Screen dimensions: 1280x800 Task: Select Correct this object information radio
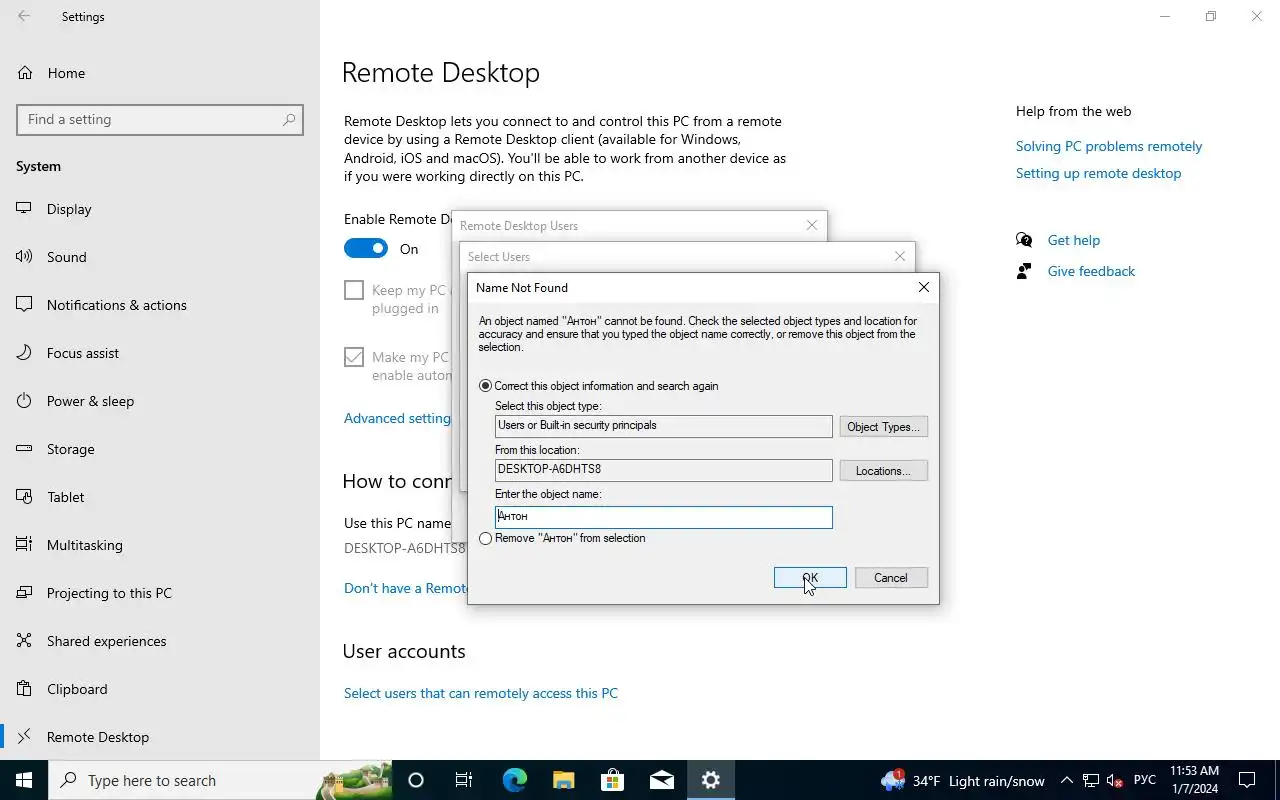486,386
